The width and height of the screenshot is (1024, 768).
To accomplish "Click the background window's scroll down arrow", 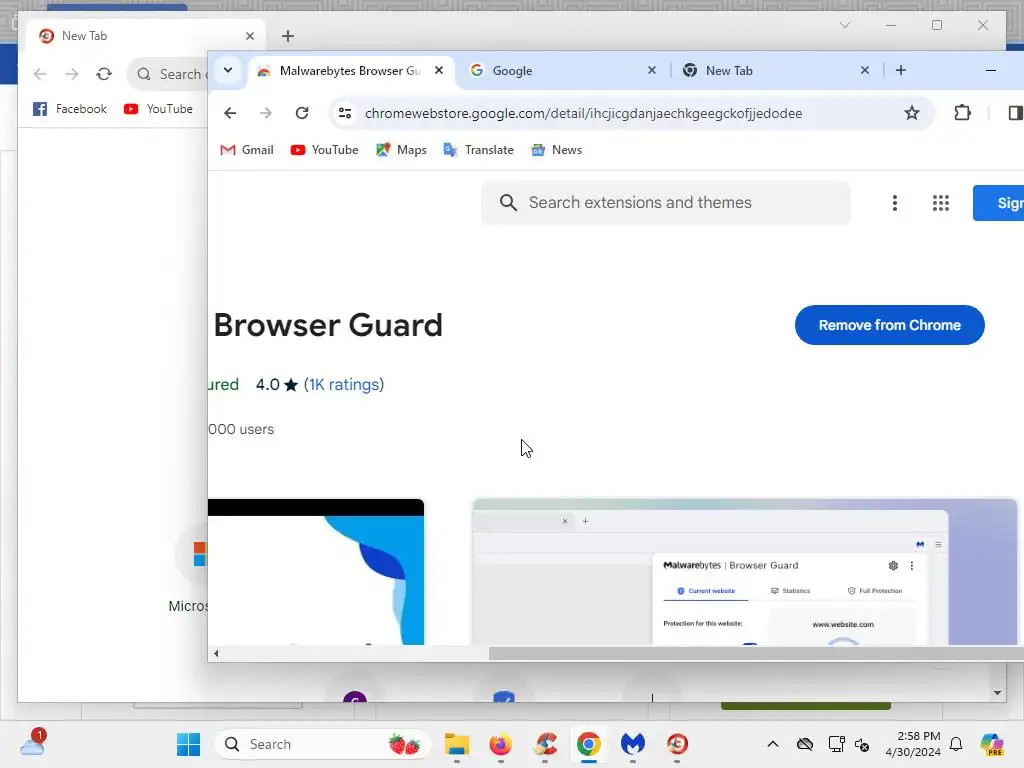I will click(997, 693).
